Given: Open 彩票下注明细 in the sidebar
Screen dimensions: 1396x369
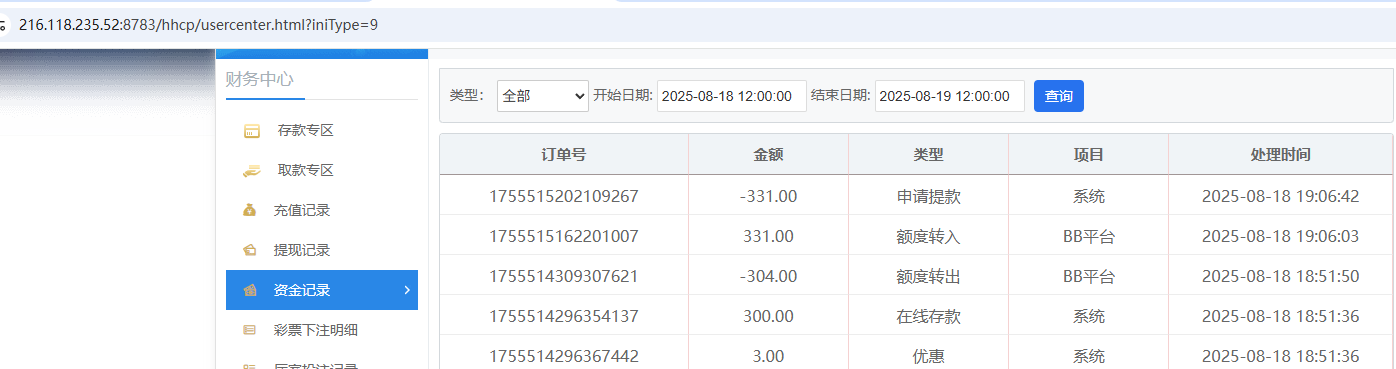Looking at the screenshot, I should tap(322, 330).
